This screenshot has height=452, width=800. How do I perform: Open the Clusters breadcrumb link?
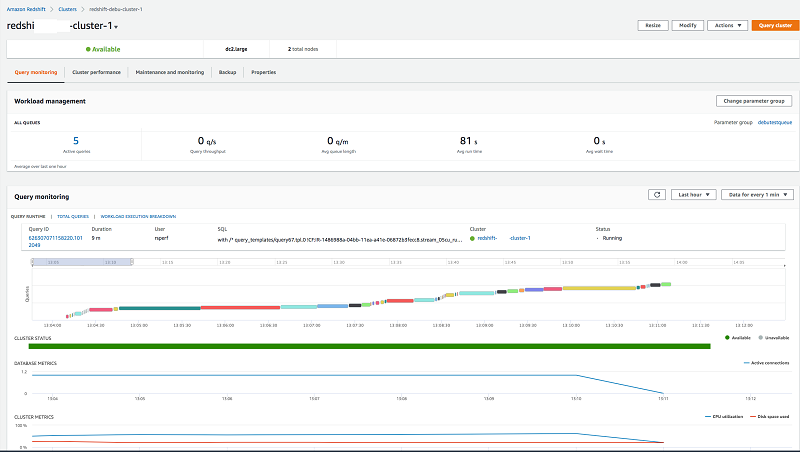click(x=67, y=9)
